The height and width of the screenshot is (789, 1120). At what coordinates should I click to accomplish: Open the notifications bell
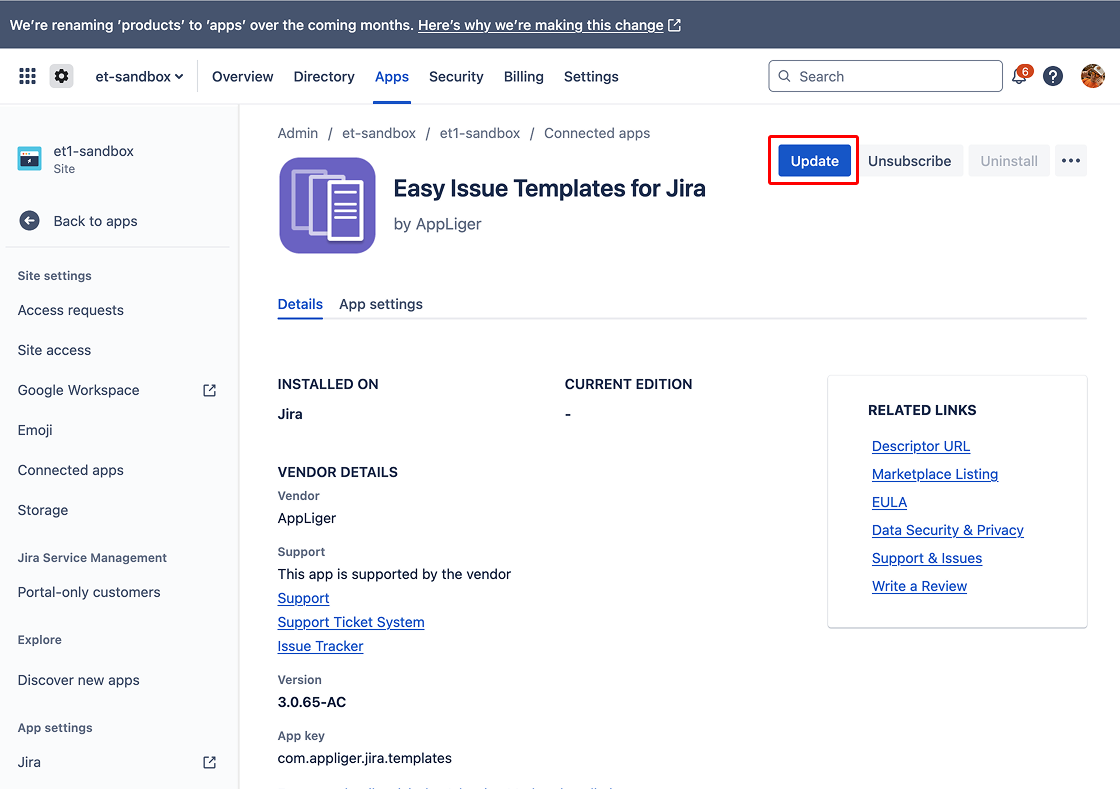(x=1019, y=77)
